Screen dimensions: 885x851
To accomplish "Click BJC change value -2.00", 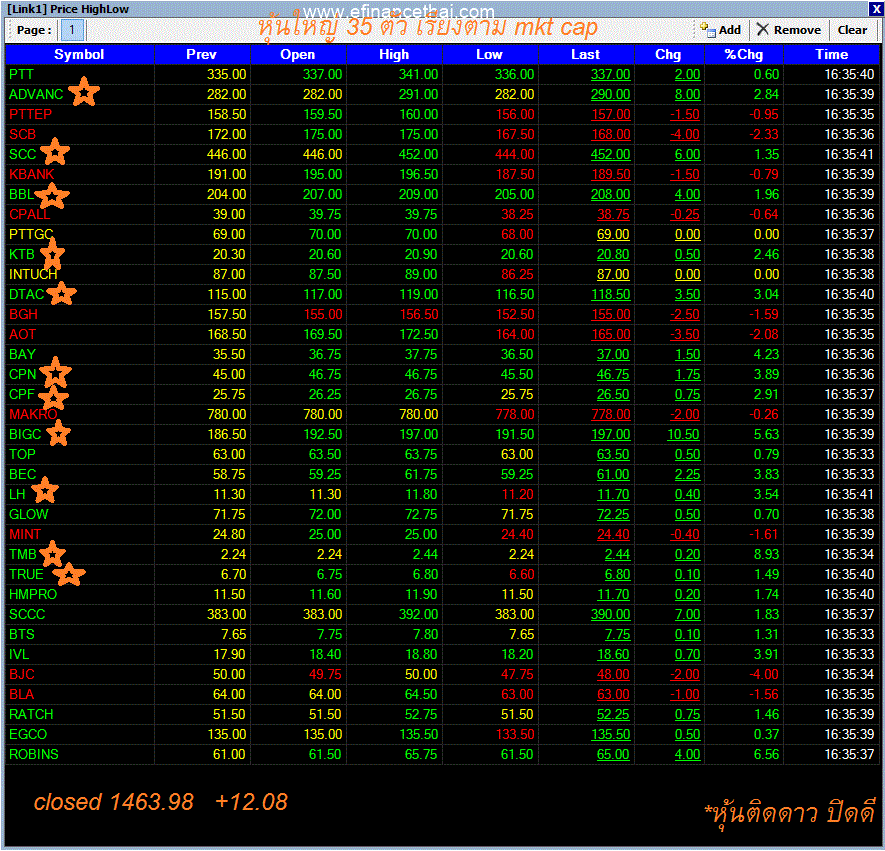I will 685,675.
